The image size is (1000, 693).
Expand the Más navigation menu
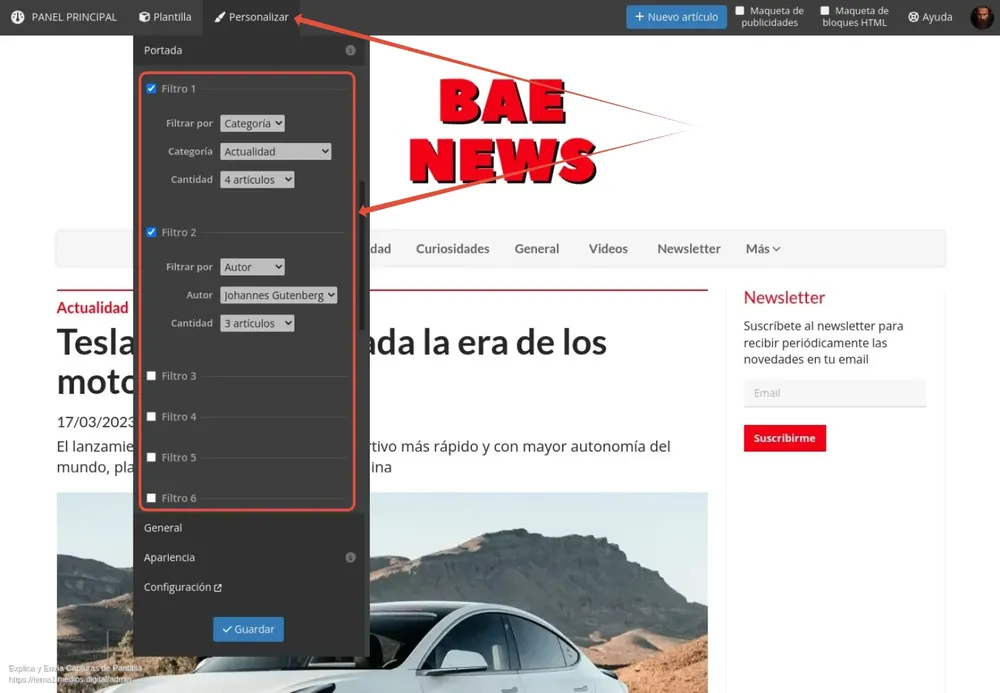762,249
